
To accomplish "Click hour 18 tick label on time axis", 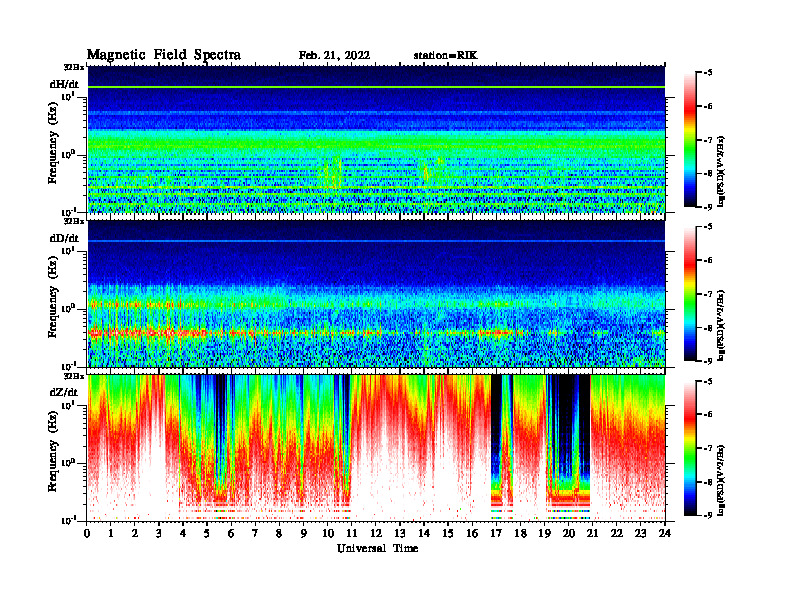I will [520, 534].
